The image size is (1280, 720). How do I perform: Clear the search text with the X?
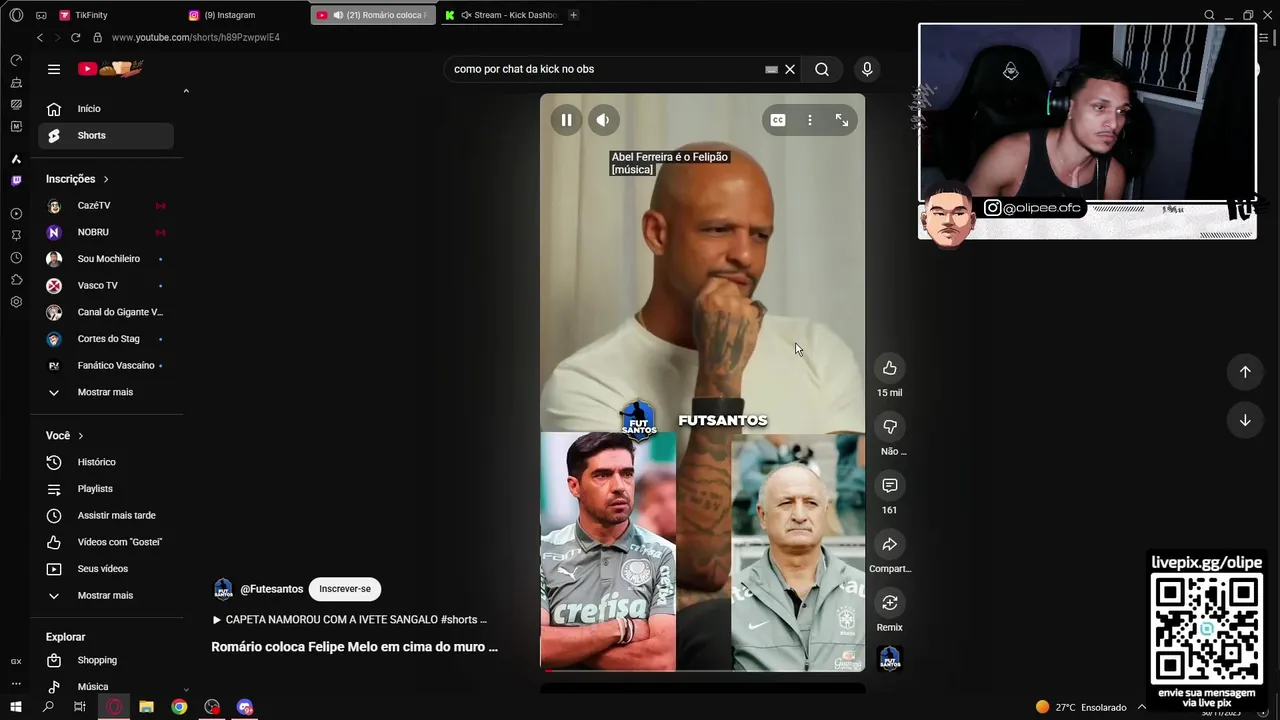click(x=790, y=69)
